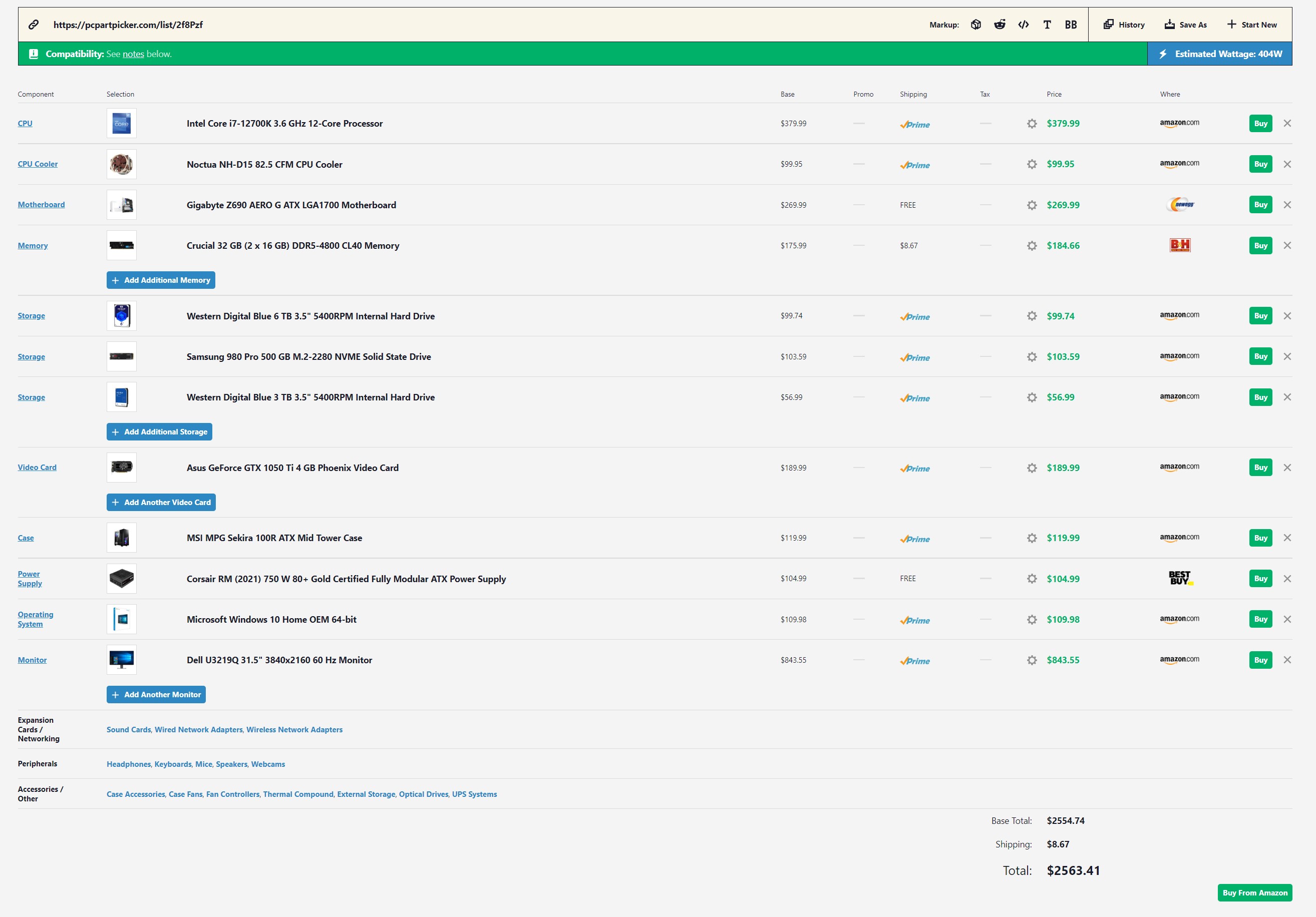The image size is (1316, 917).
Task: Remove the Noctua NH-D15 cooler
Action: click(x=1287, y=164)
